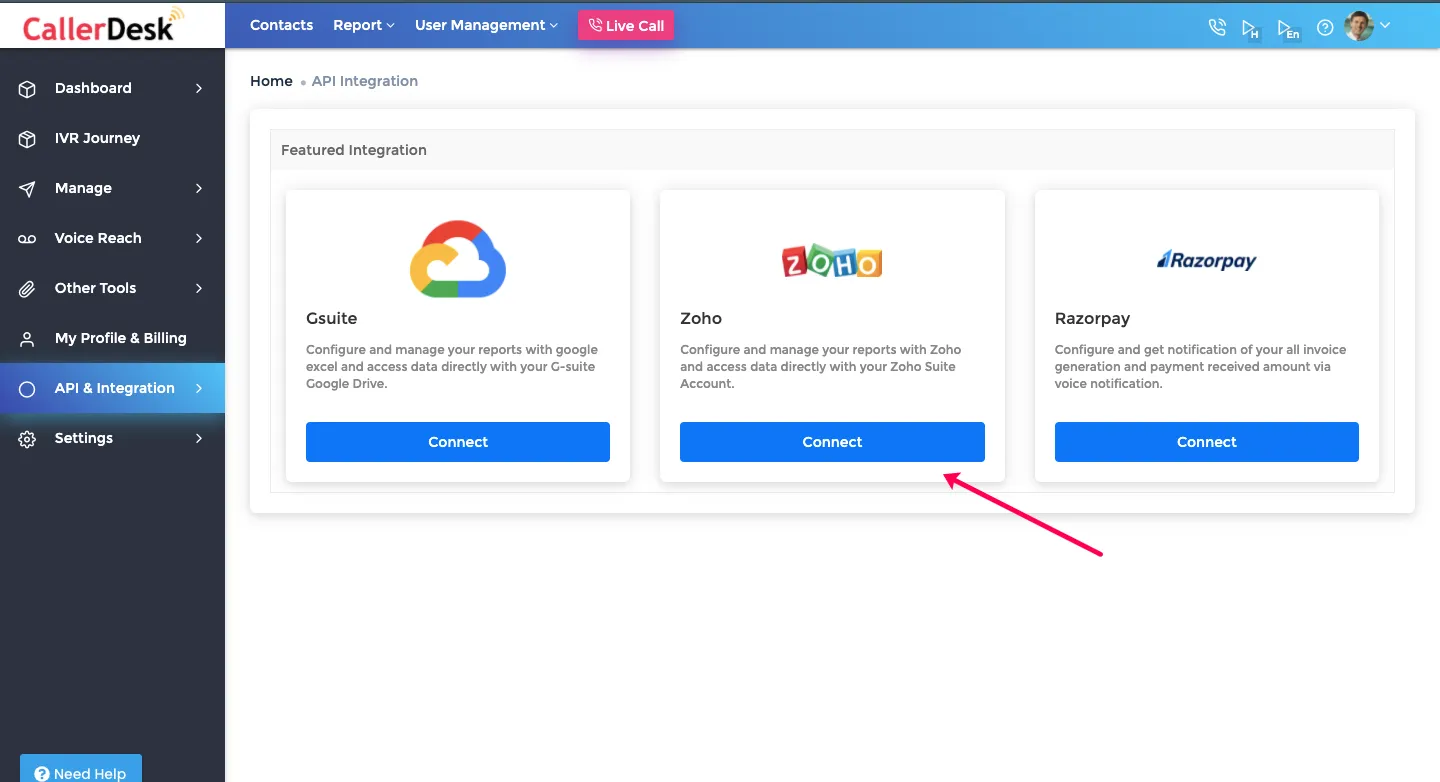Select Voice Reach in sidebar
The width and height of the screenshot is (1440, 782).
point(112,238)
